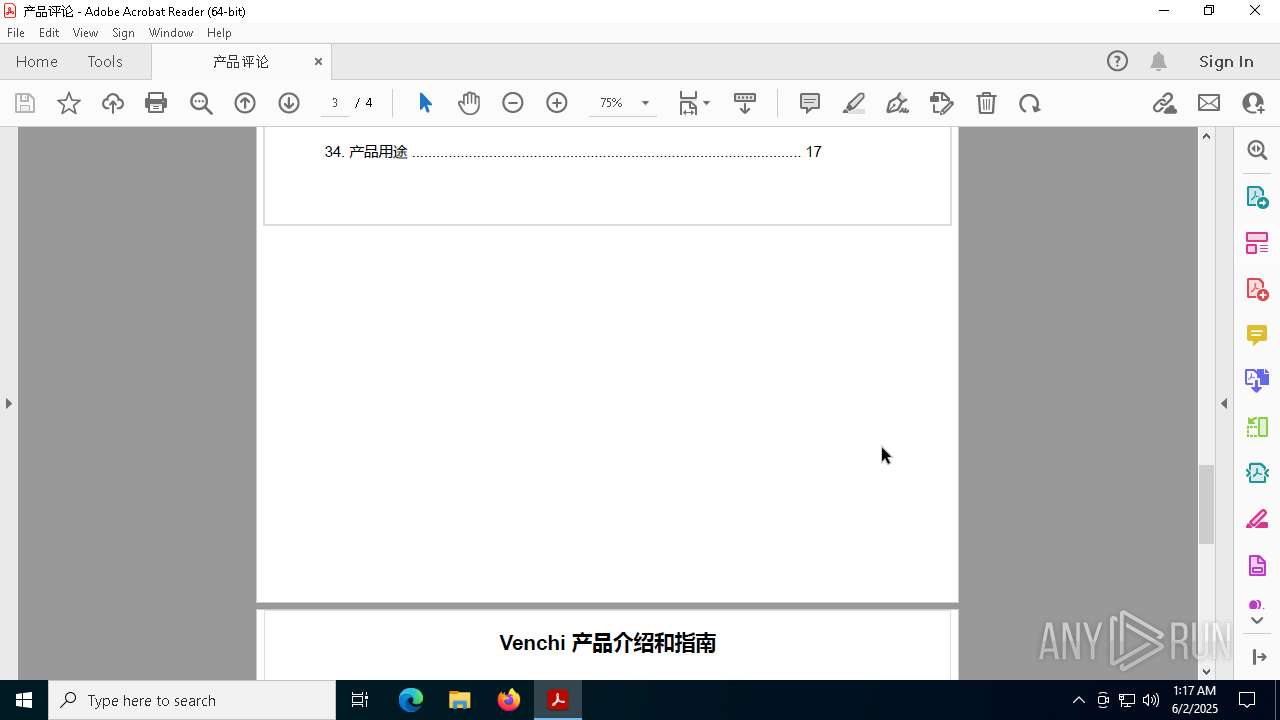Add the file to starred with the star icon

point(68,103)
